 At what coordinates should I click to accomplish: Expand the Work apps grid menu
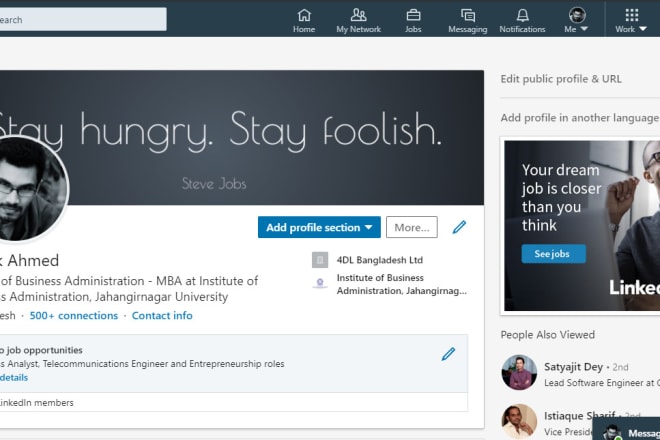click(631, 21)
